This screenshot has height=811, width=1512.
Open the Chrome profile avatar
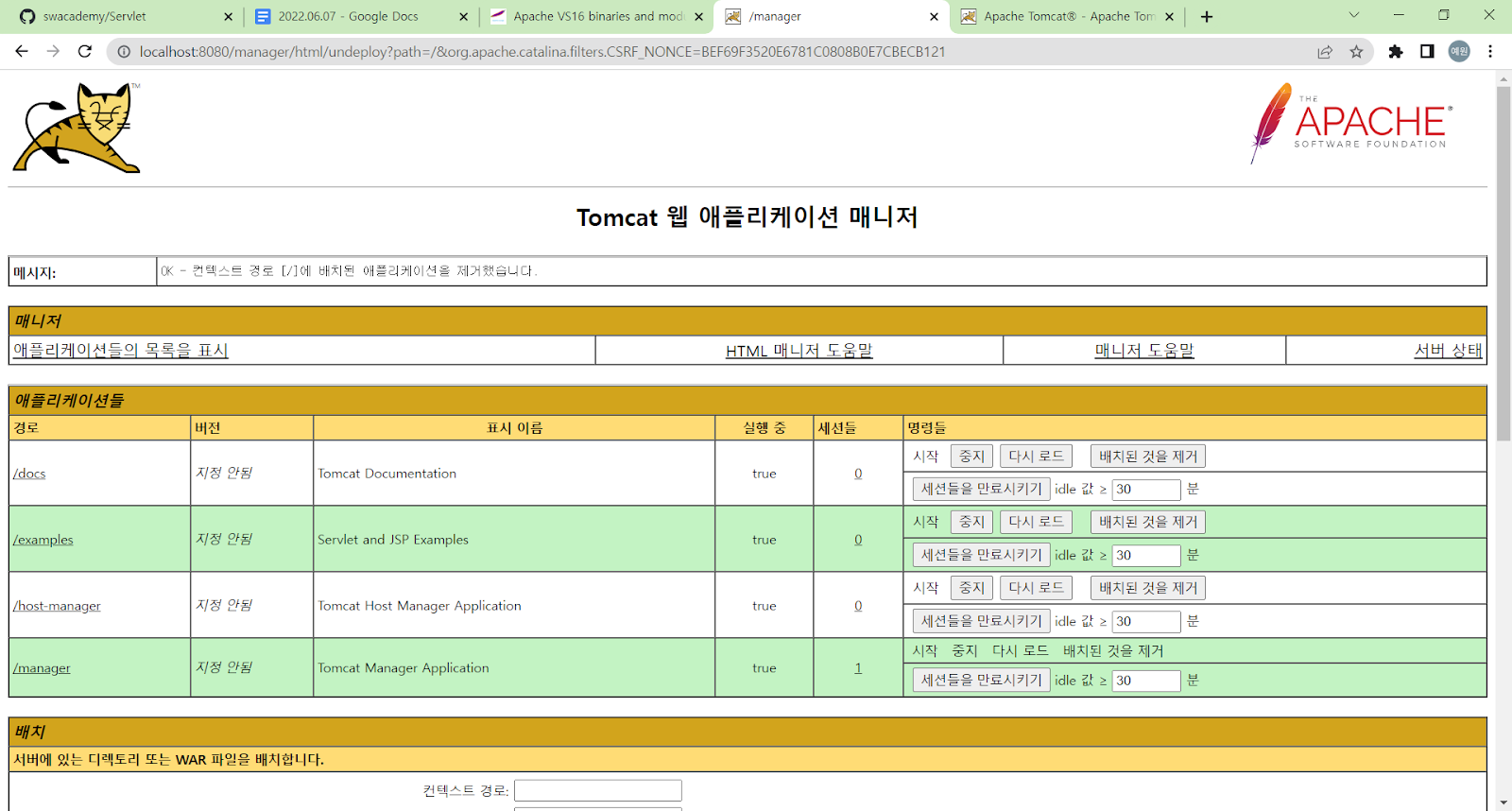click(1459, 52)
